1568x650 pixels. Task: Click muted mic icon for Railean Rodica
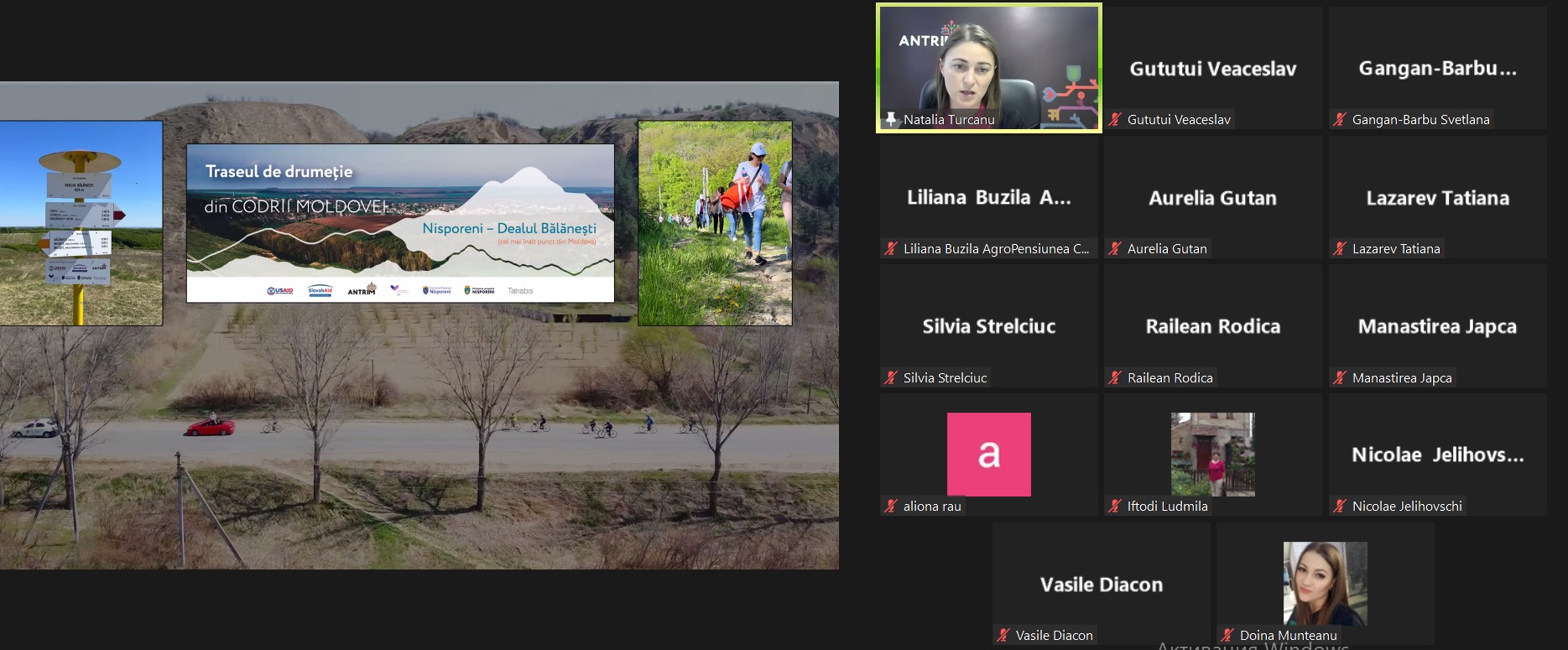click(x=1115, y=378)
